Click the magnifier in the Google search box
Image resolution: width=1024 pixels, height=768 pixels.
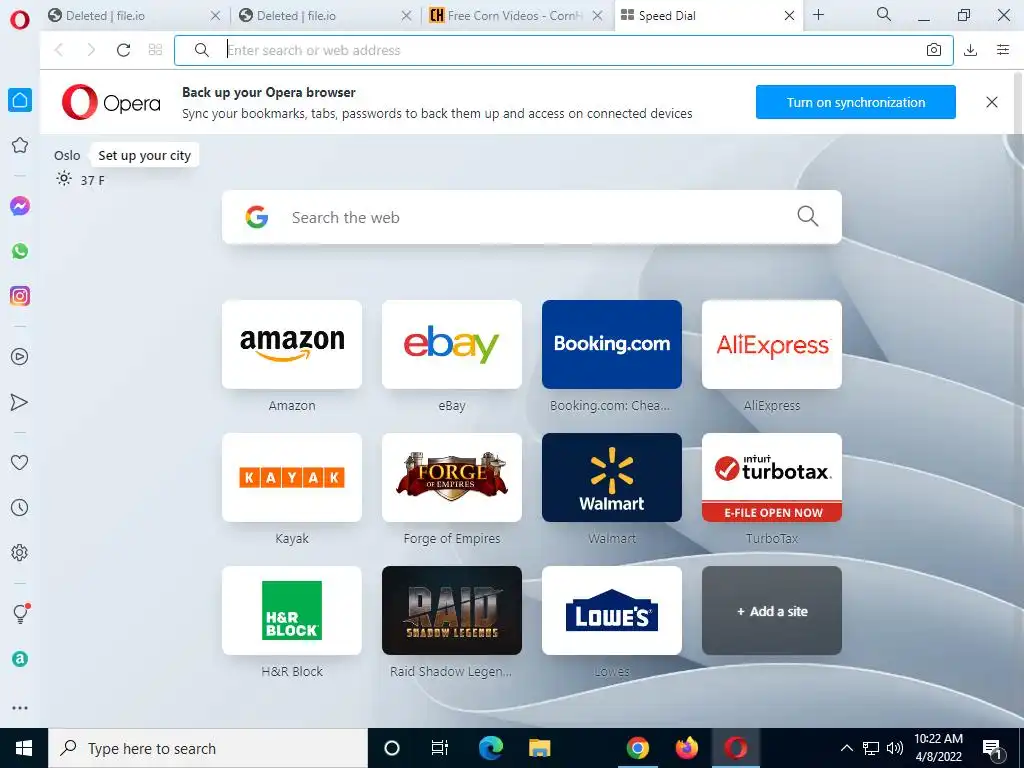coord(808,216)
